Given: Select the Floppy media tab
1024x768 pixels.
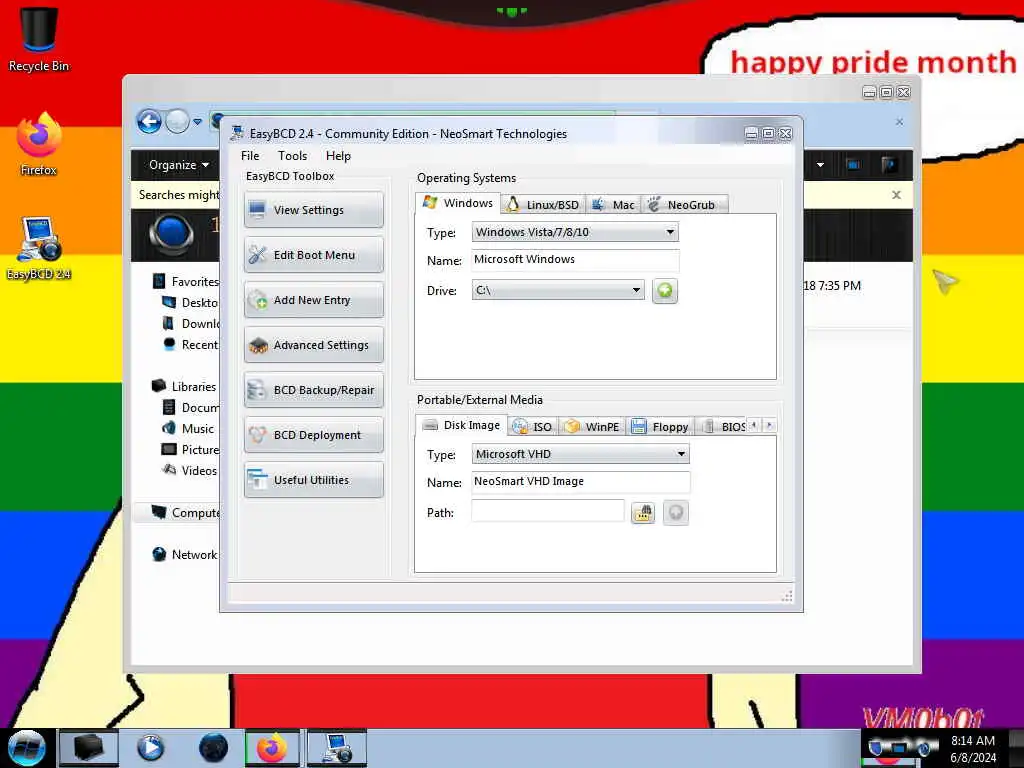Looking at the screenshot, I should click(660, 426).
